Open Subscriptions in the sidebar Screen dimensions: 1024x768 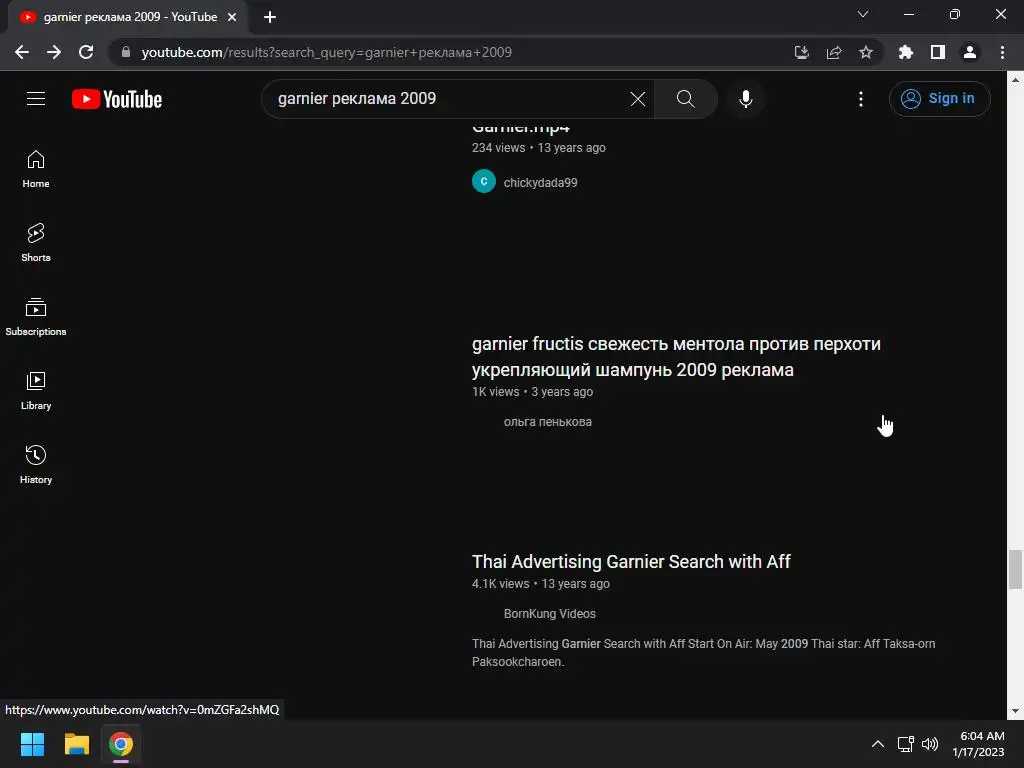click(36, 317)
